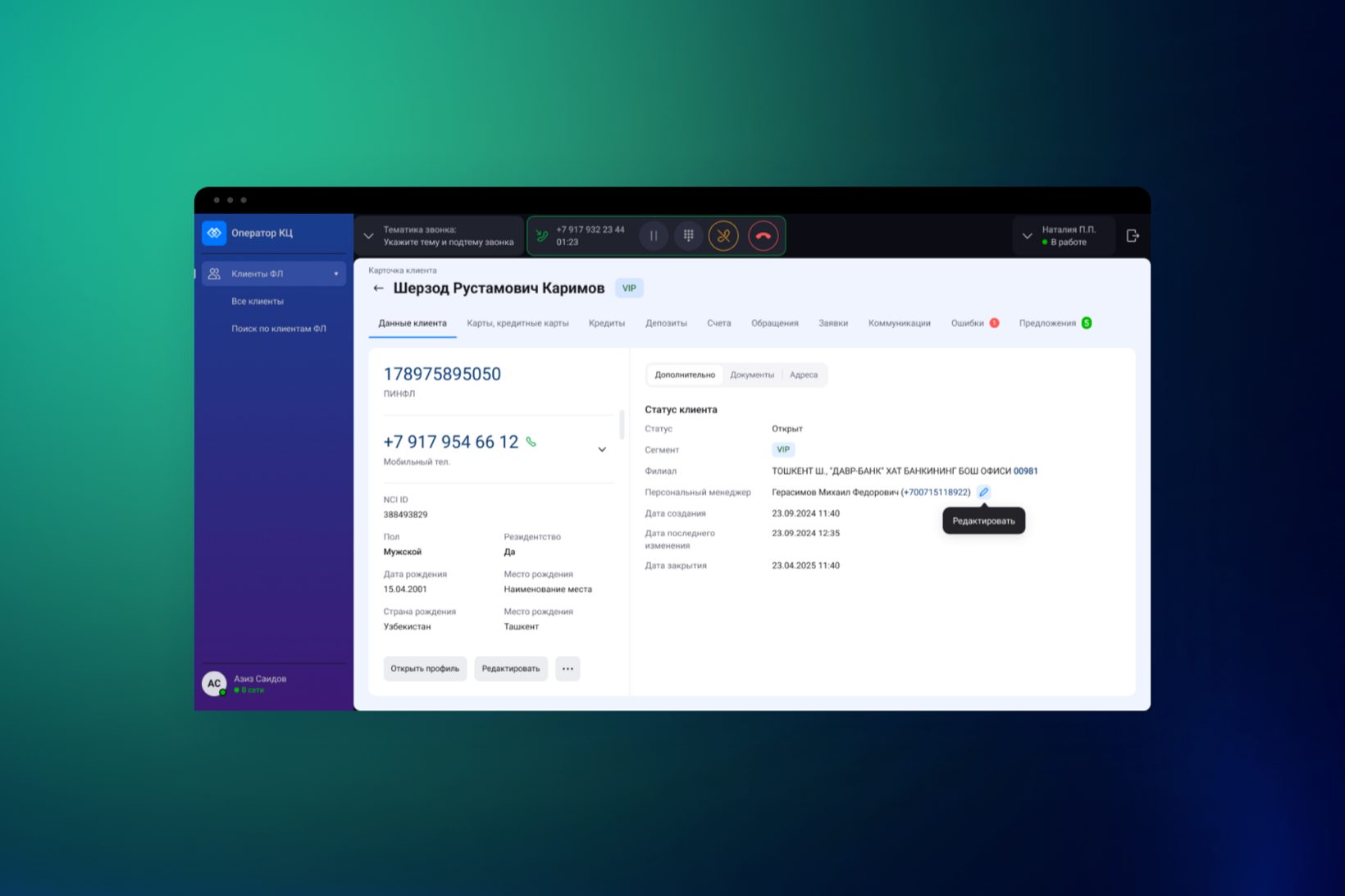The image size is (1345, 896).
Task: Open the Кредиты tab
Action: click(x=607, y=323)
